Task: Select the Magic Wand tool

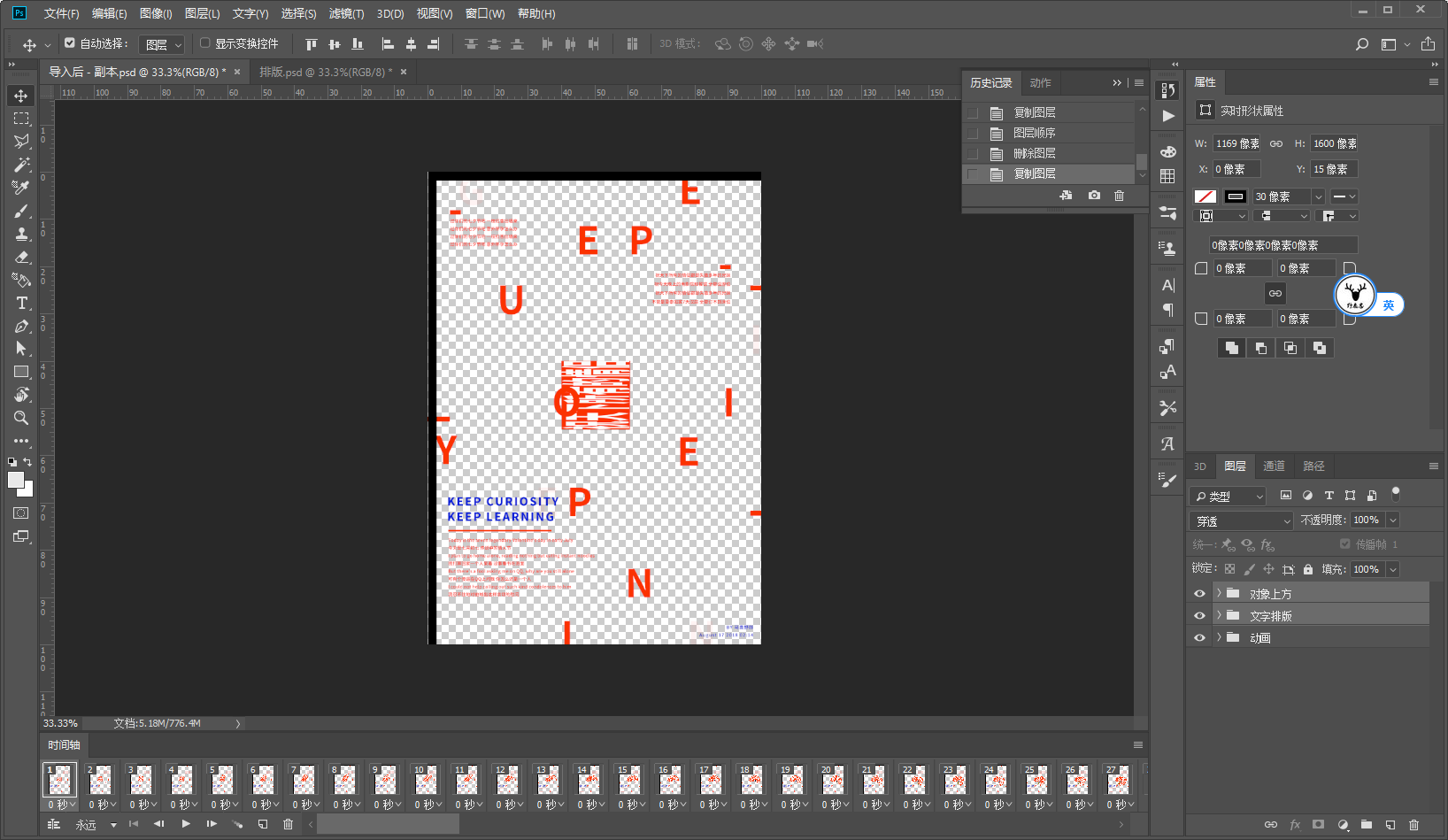Action: pos(21,165)
